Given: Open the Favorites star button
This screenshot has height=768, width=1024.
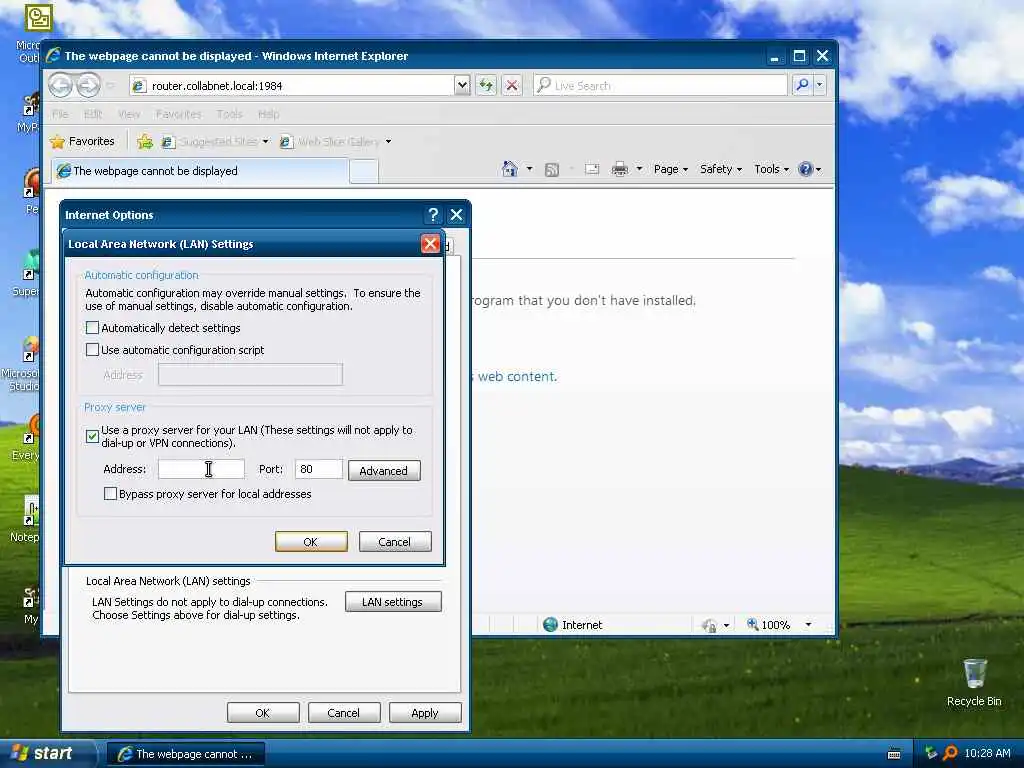Looking at the screenshot, I should point(82,141).
